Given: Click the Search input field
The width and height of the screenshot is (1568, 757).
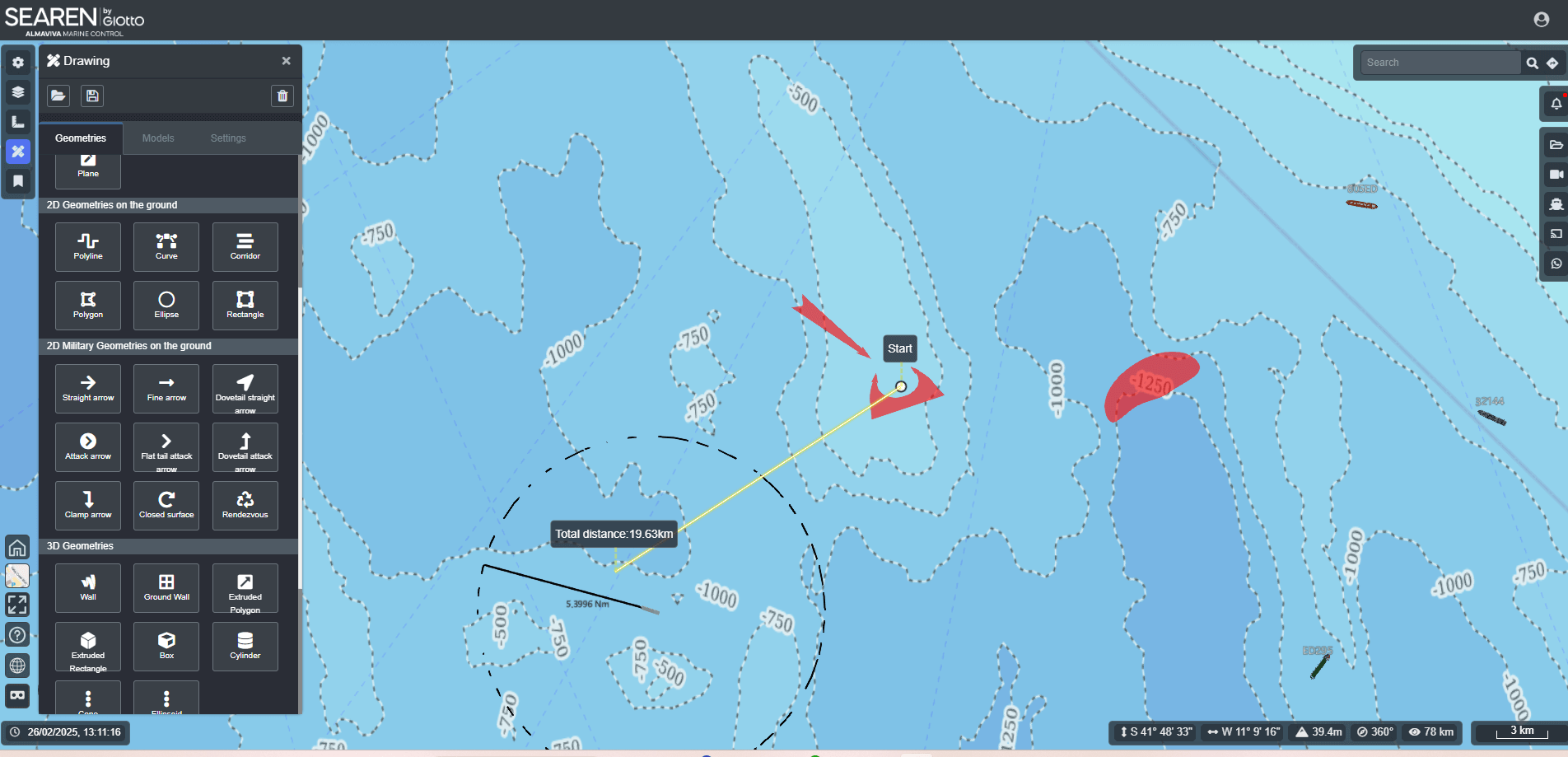Looking at the screenshot, I should coord(1440,63).
